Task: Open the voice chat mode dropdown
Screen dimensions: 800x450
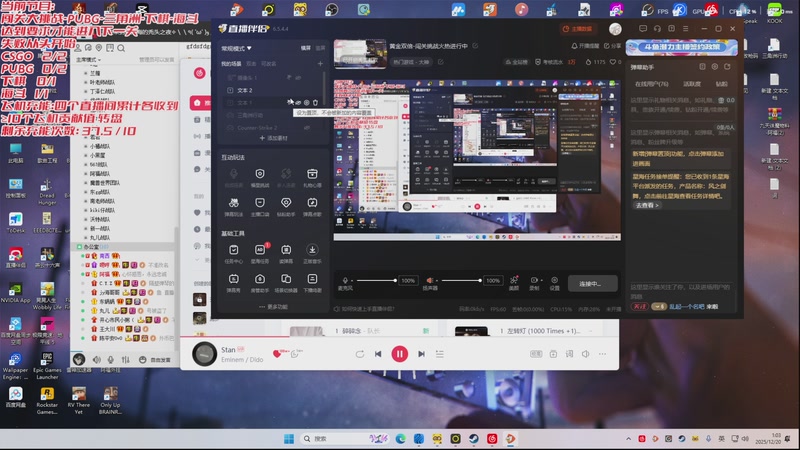Action: coord(88,60)
